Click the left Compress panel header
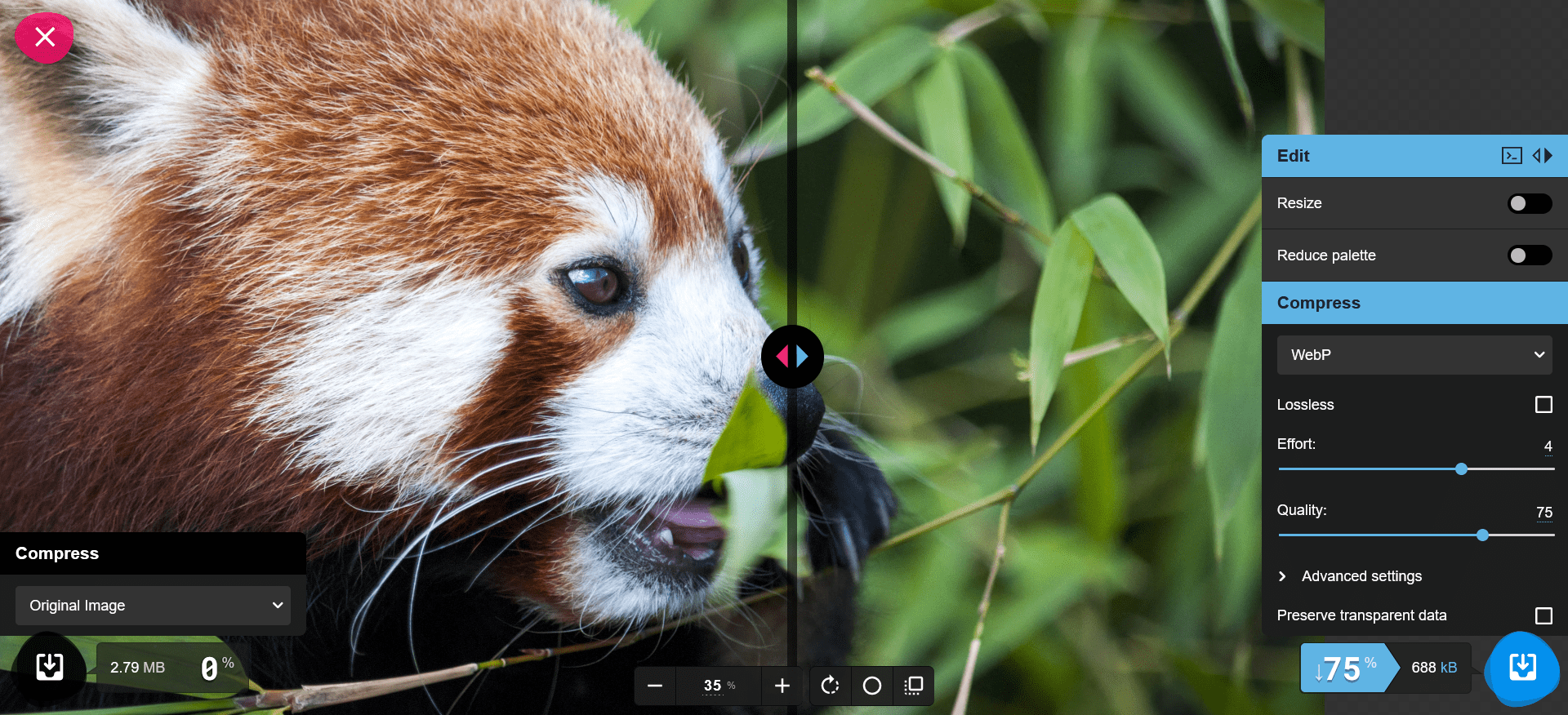The height and width of the screenshot is (715, 1568). coord(153,553)
